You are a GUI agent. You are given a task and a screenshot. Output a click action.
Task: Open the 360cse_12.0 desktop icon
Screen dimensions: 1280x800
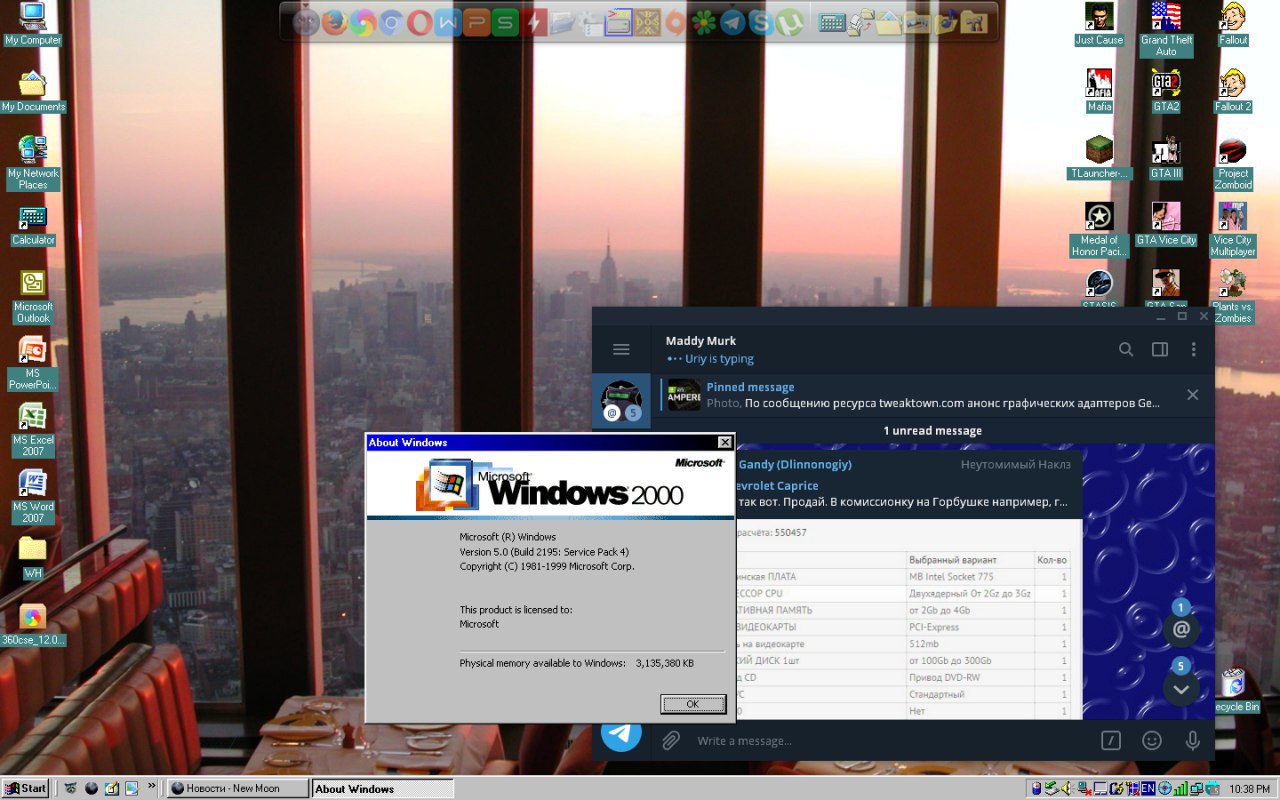[x=33, y=625]
